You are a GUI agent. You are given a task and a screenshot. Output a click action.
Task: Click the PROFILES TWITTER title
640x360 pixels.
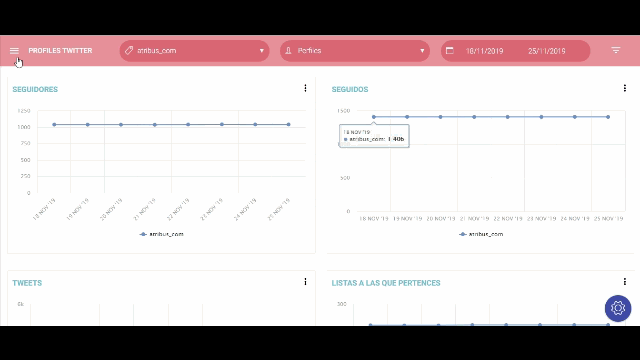60,51
